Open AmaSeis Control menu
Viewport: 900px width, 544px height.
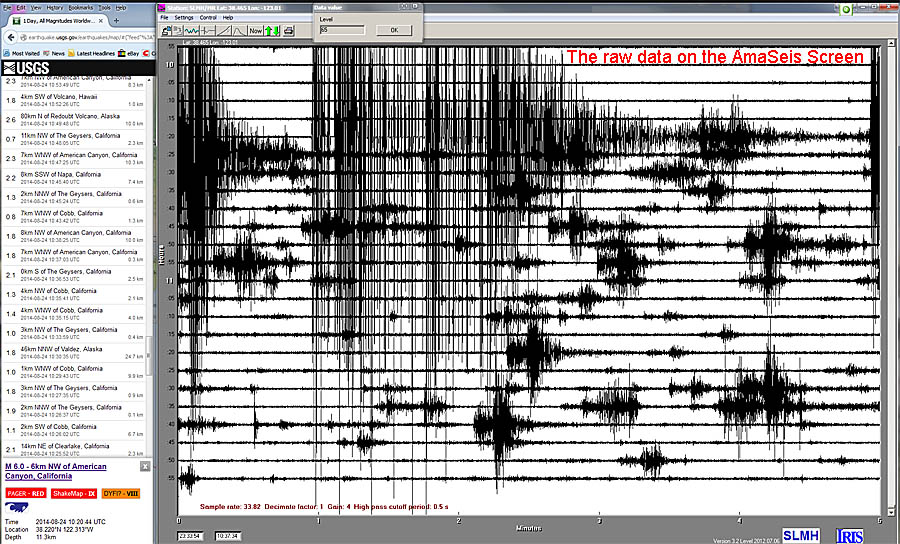208,18
